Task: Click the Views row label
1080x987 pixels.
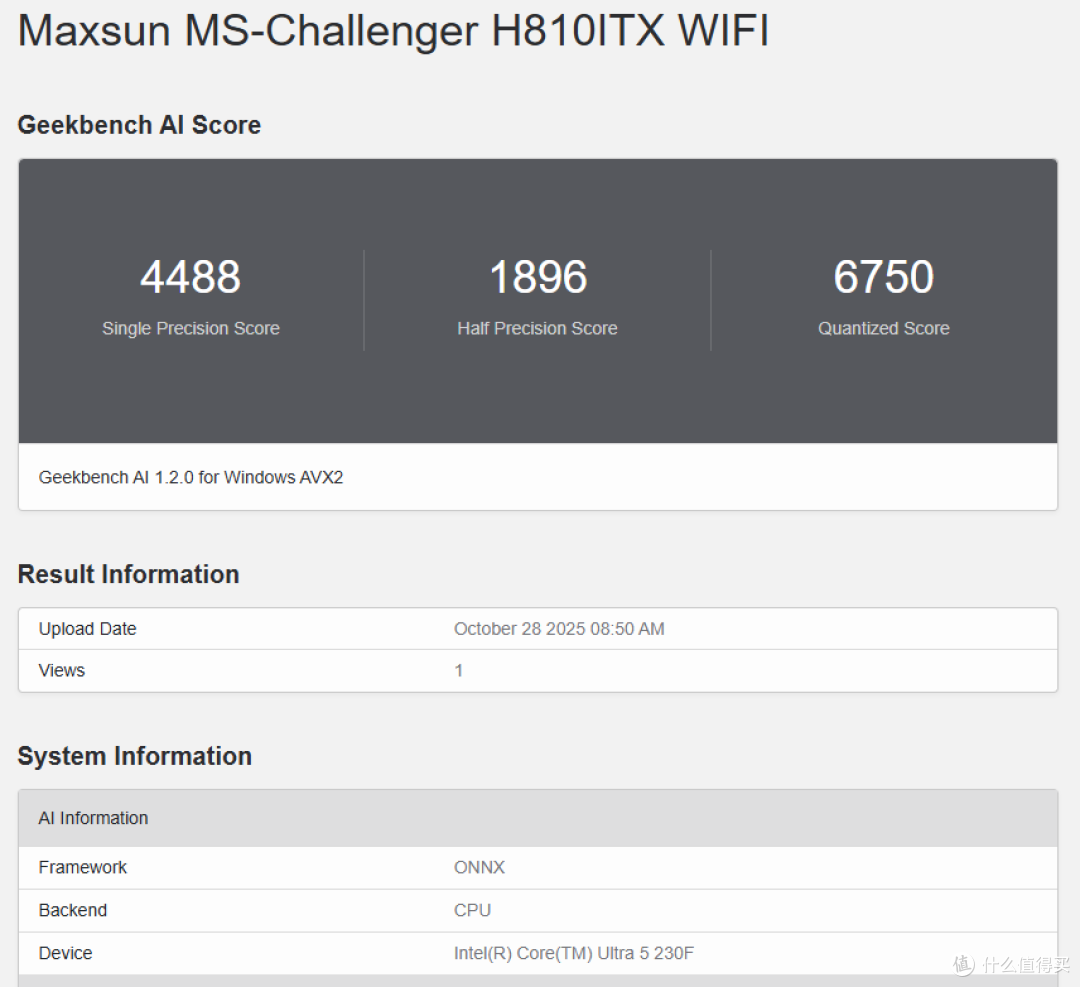Action: click(x=62, y=670)
